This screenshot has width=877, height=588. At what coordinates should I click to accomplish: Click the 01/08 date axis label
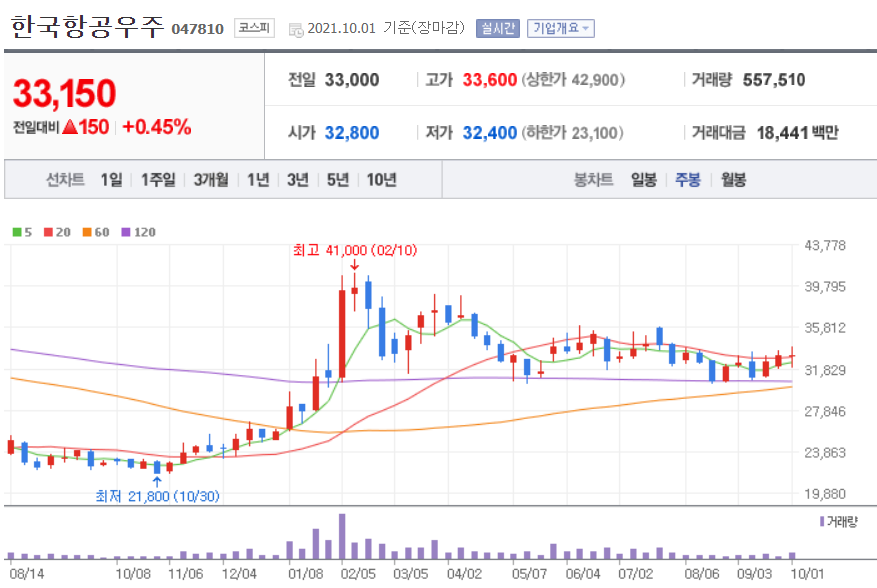pyautogui.click(x=305, y=574)
